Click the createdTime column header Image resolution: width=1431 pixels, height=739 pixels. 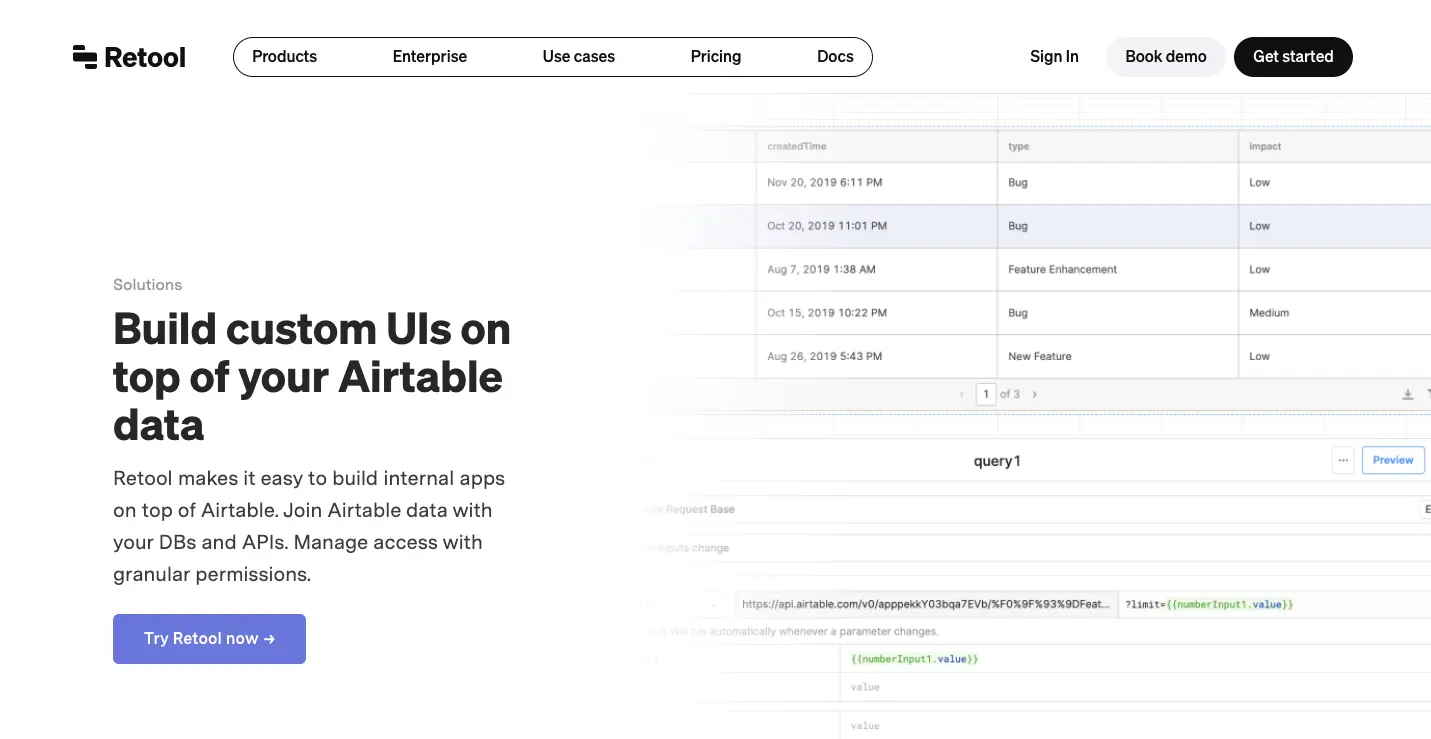point(877,146)
